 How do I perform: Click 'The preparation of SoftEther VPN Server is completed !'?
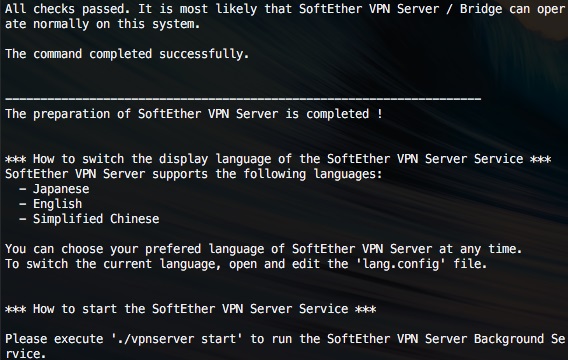[x=194, y=114]
